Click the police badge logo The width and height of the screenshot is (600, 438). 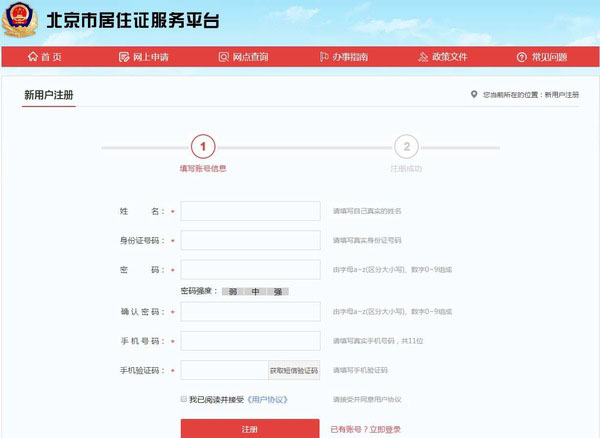click(x=23, y=19)
